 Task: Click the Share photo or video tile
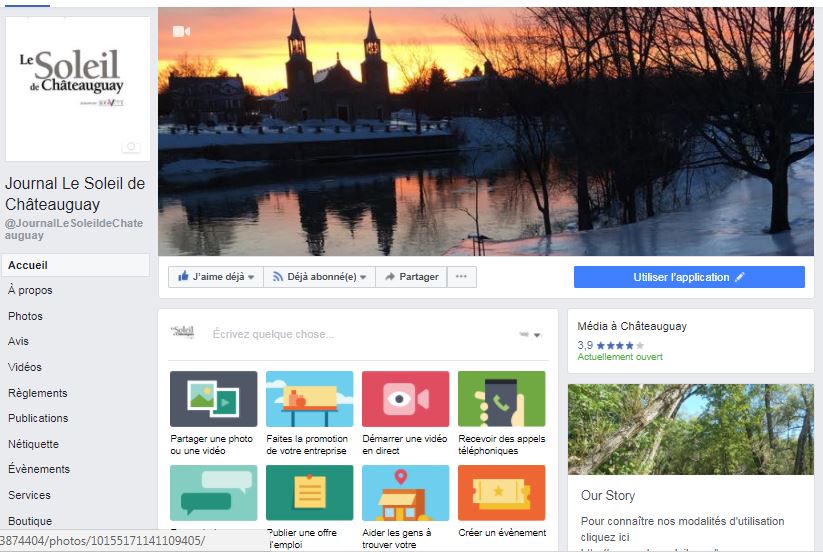pyautogui.click(x=214, y=399)
